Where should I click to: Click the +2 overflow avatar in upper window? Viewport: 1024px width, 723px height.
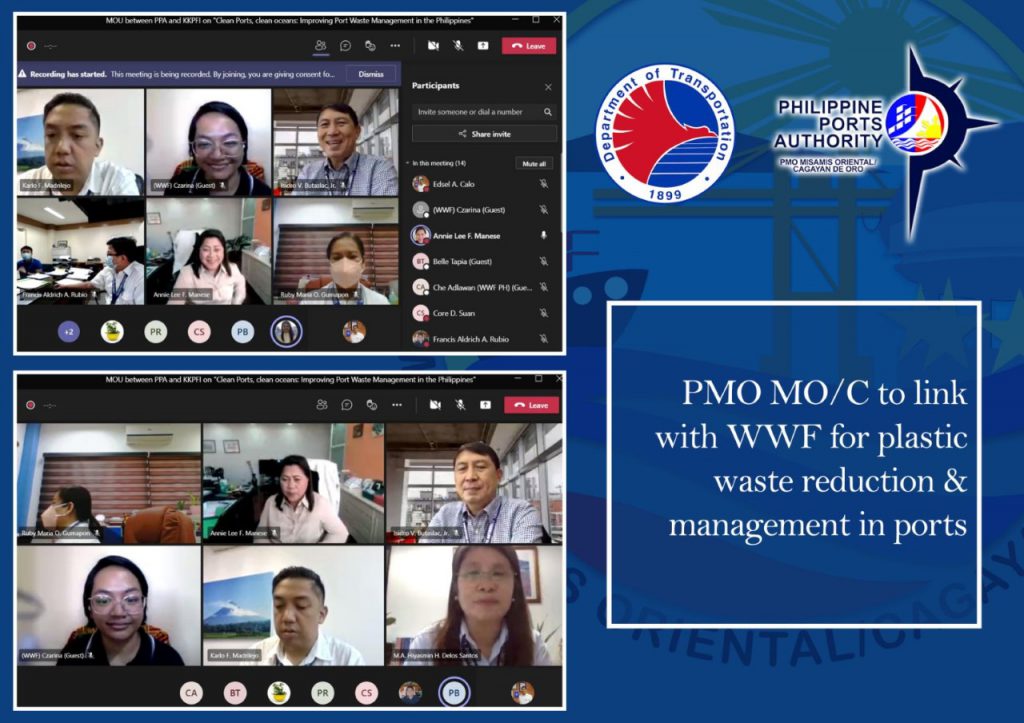(69, 332)
